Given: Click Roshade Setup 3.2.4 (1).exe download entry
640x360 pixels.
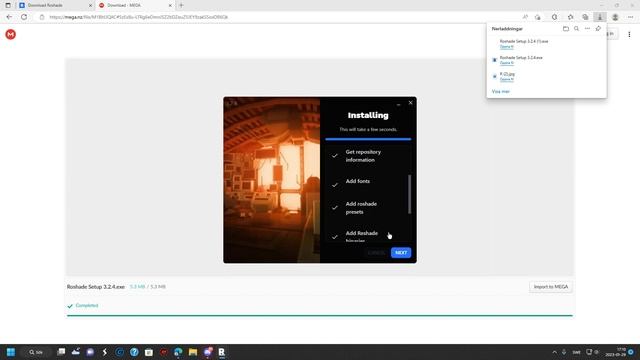Looking at the screenshot, I should [x=524, y=41].
